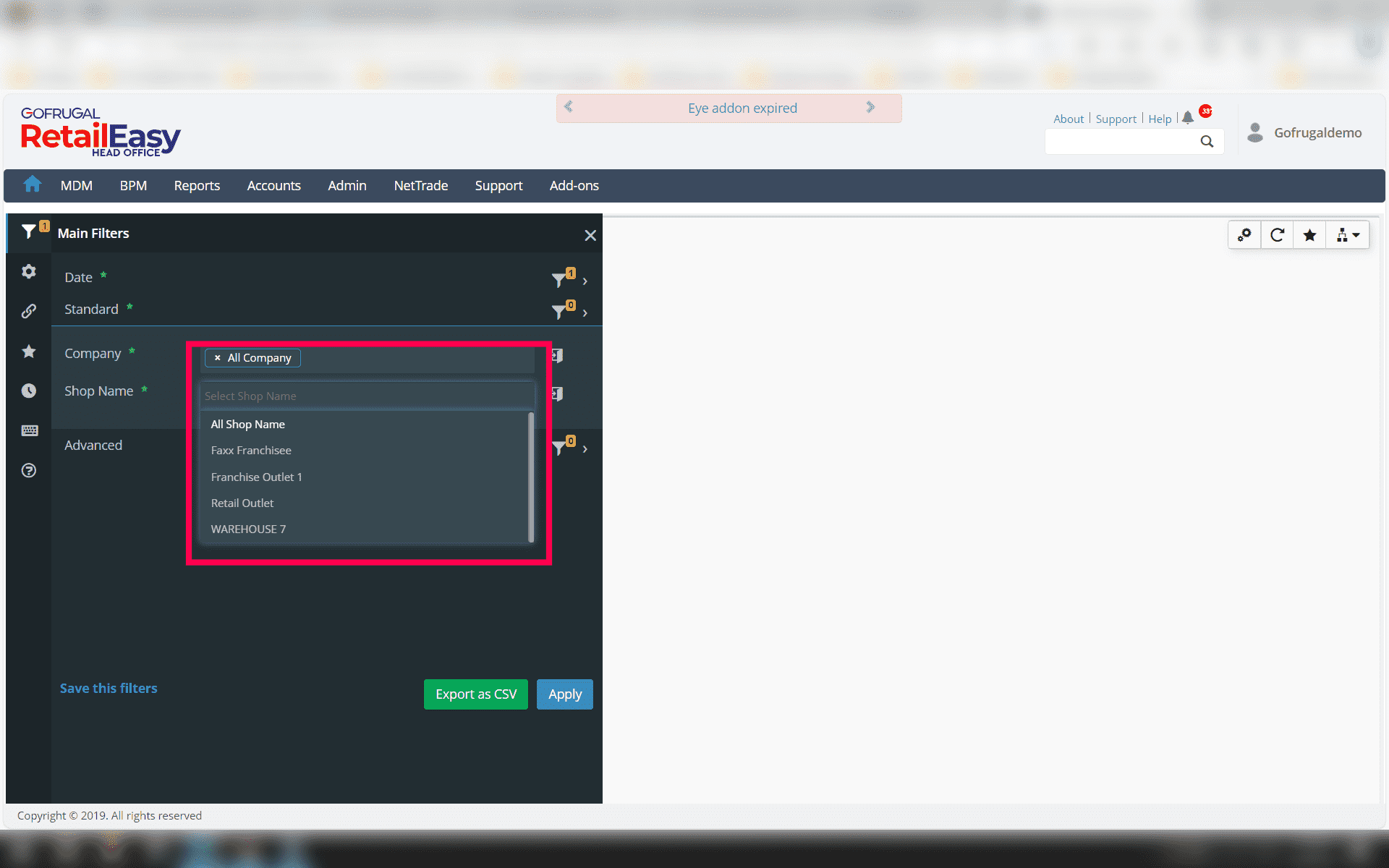Click Save this filters link
Viewport: 1389px width, 868px height.
point(109,688)
